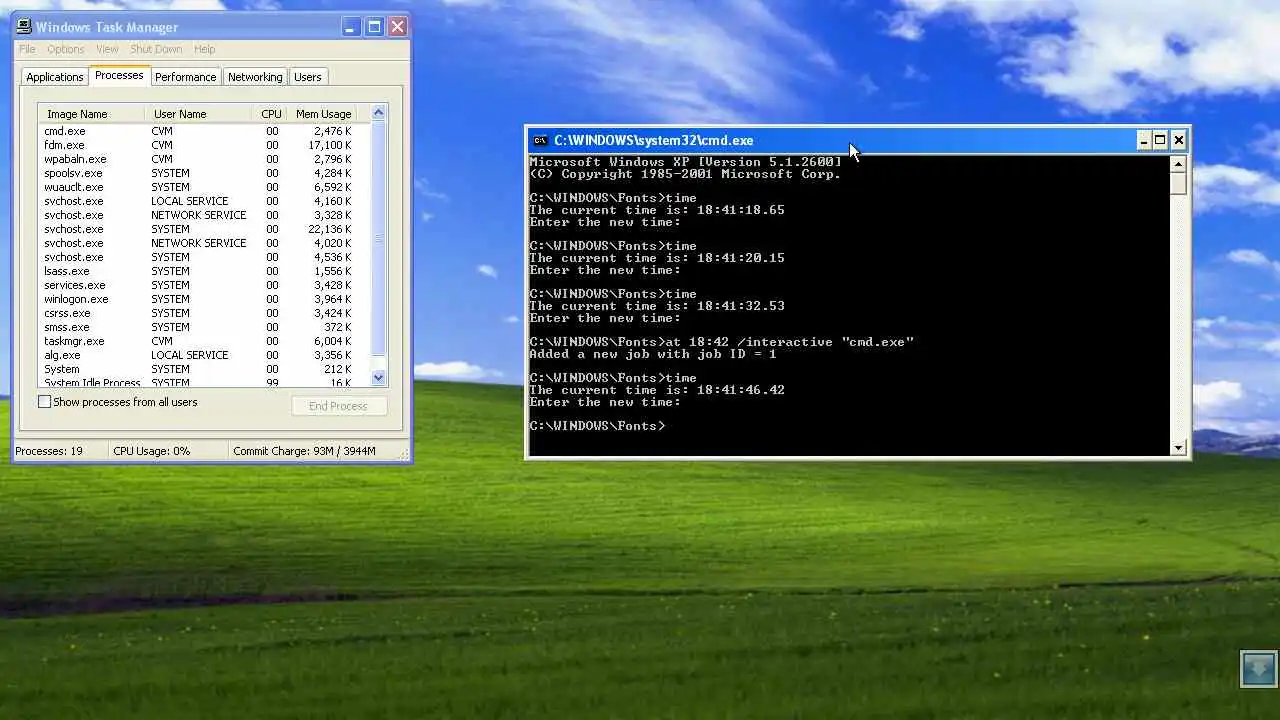Click the cmd.exe window title bar icon
This screenshot has width=1280, height=720.
(x=540, y=141)
